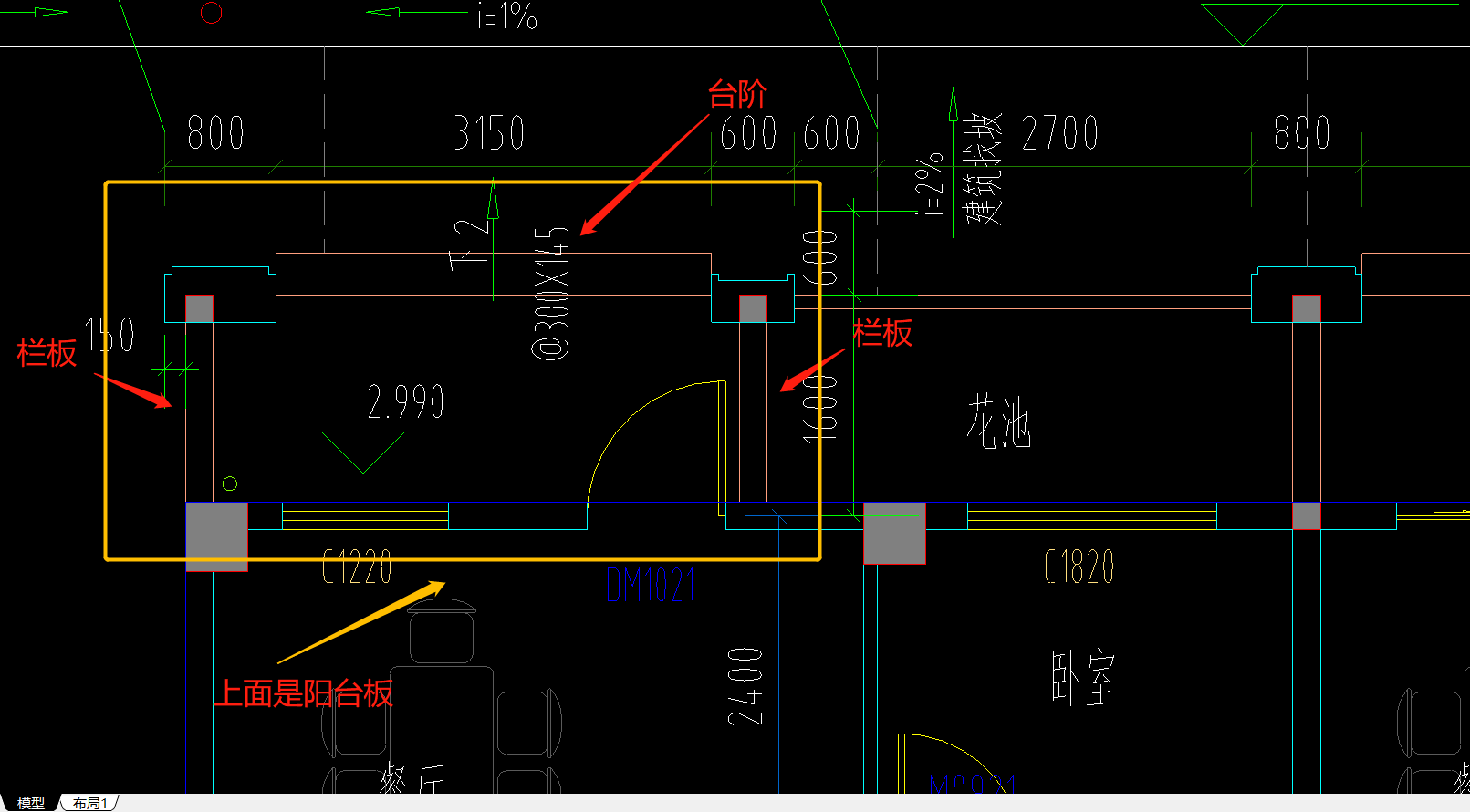
Task: Click the 800 dimension next to 3150
Action: tap(216, 133)
